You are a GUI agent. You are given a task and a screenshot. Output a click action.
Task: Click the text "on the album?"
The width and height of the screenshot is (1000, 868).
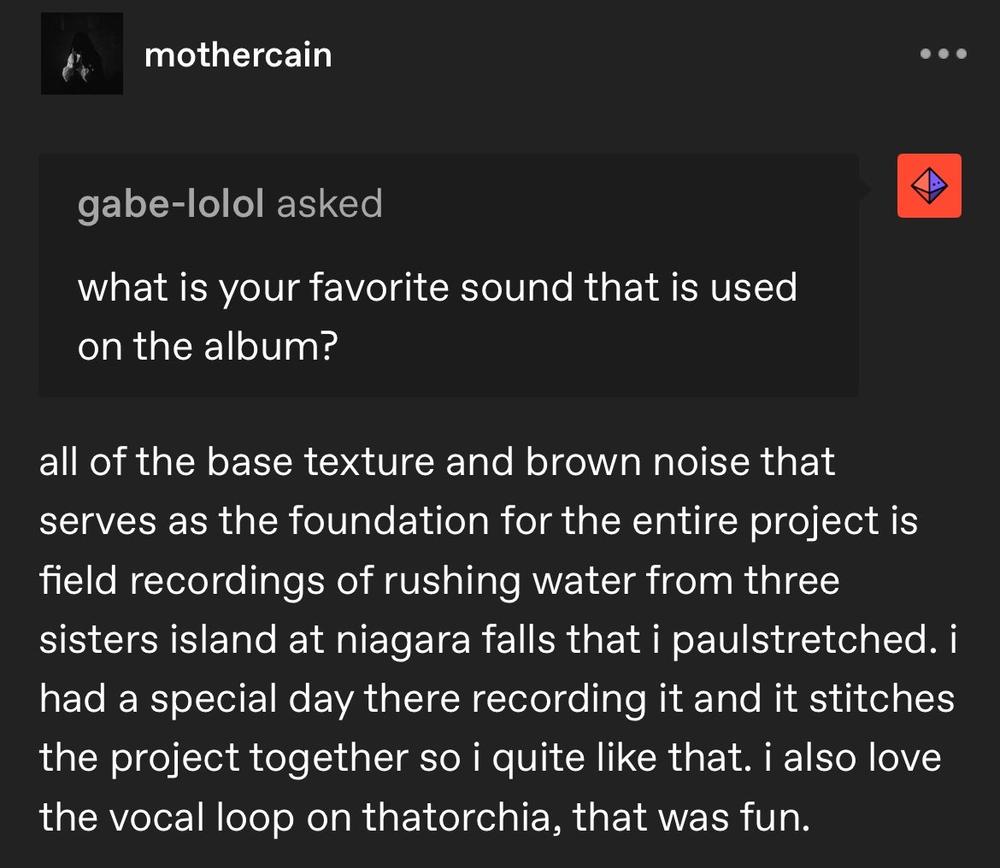coord(207,347)
